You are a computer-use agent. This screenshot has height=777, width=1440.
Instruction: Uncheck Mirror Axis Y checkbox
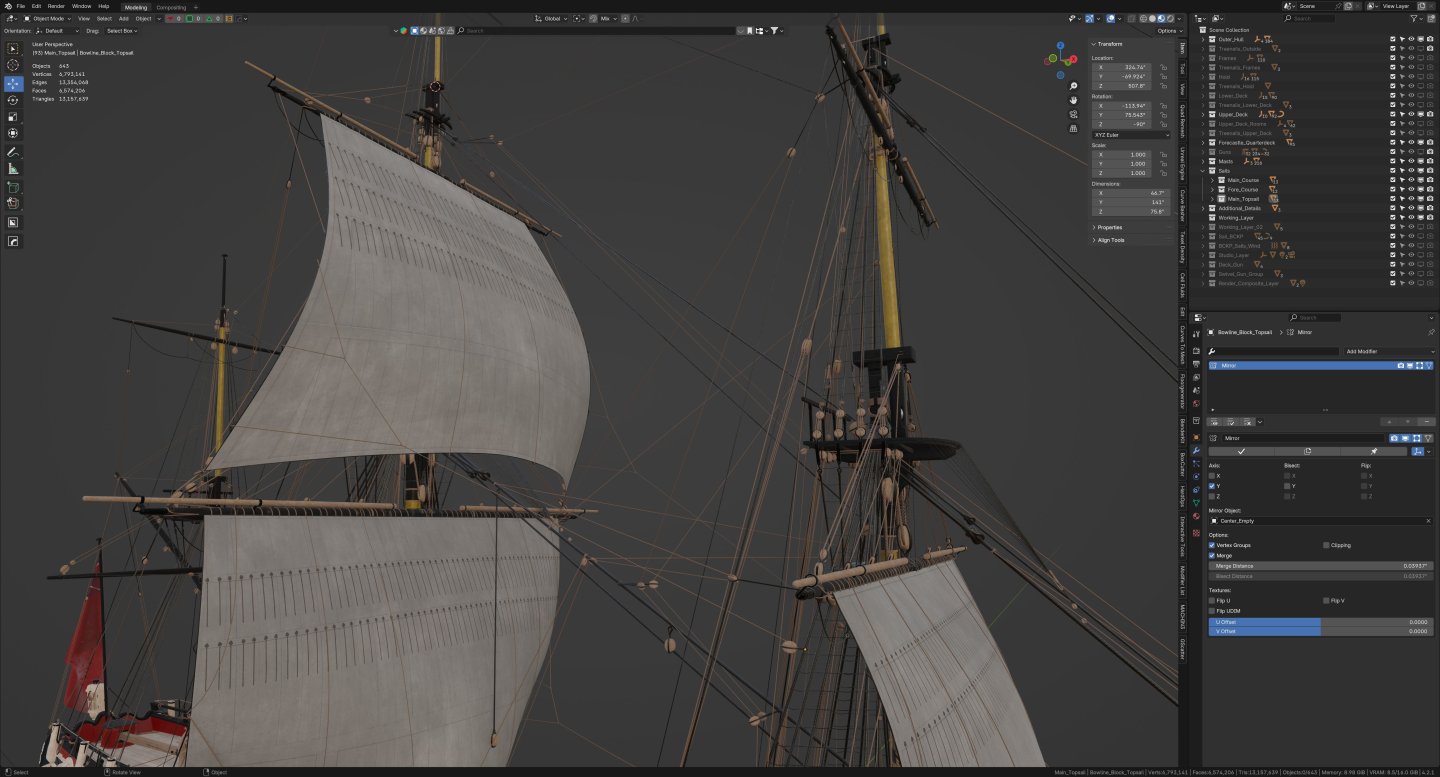click(x=1212, y=486)
